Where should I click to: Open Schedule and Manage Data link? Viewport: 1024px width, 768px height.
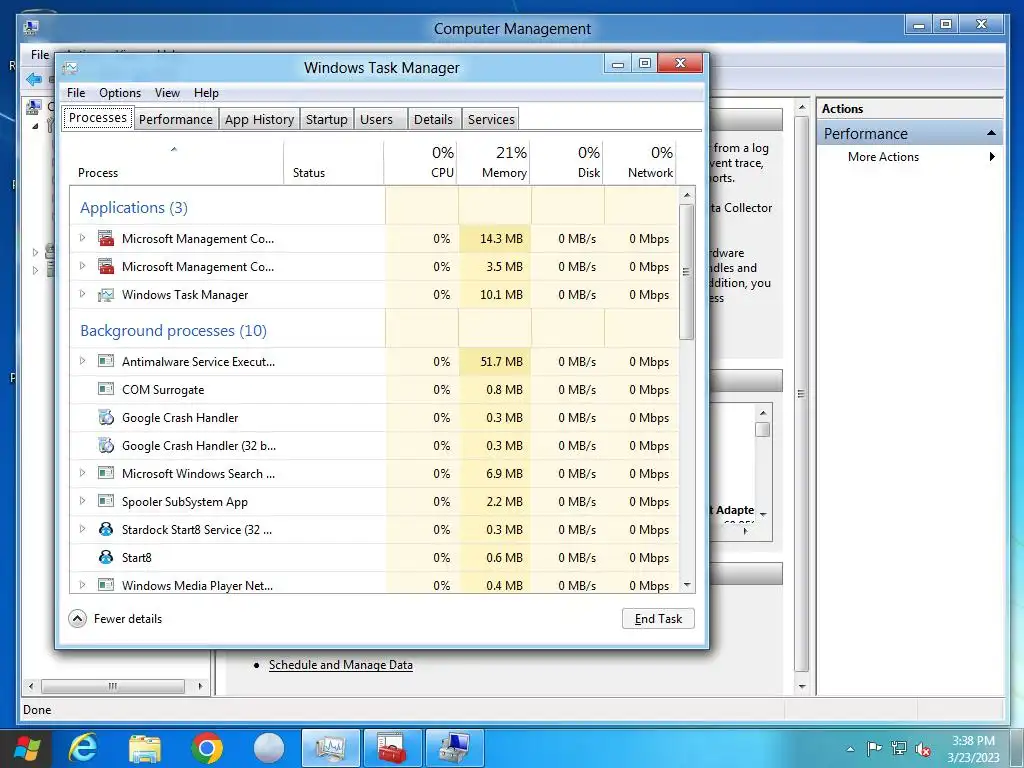click(341, 665)
